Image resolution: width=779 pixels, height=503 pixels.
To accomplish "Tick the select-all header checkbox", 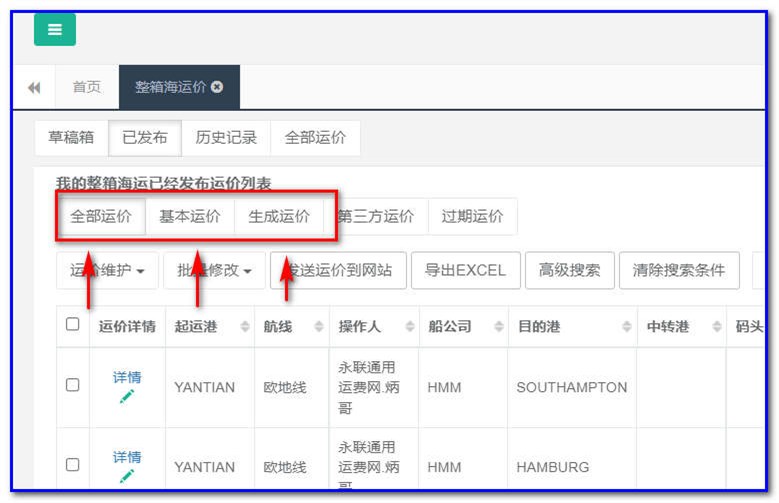I will click(73, 324).
